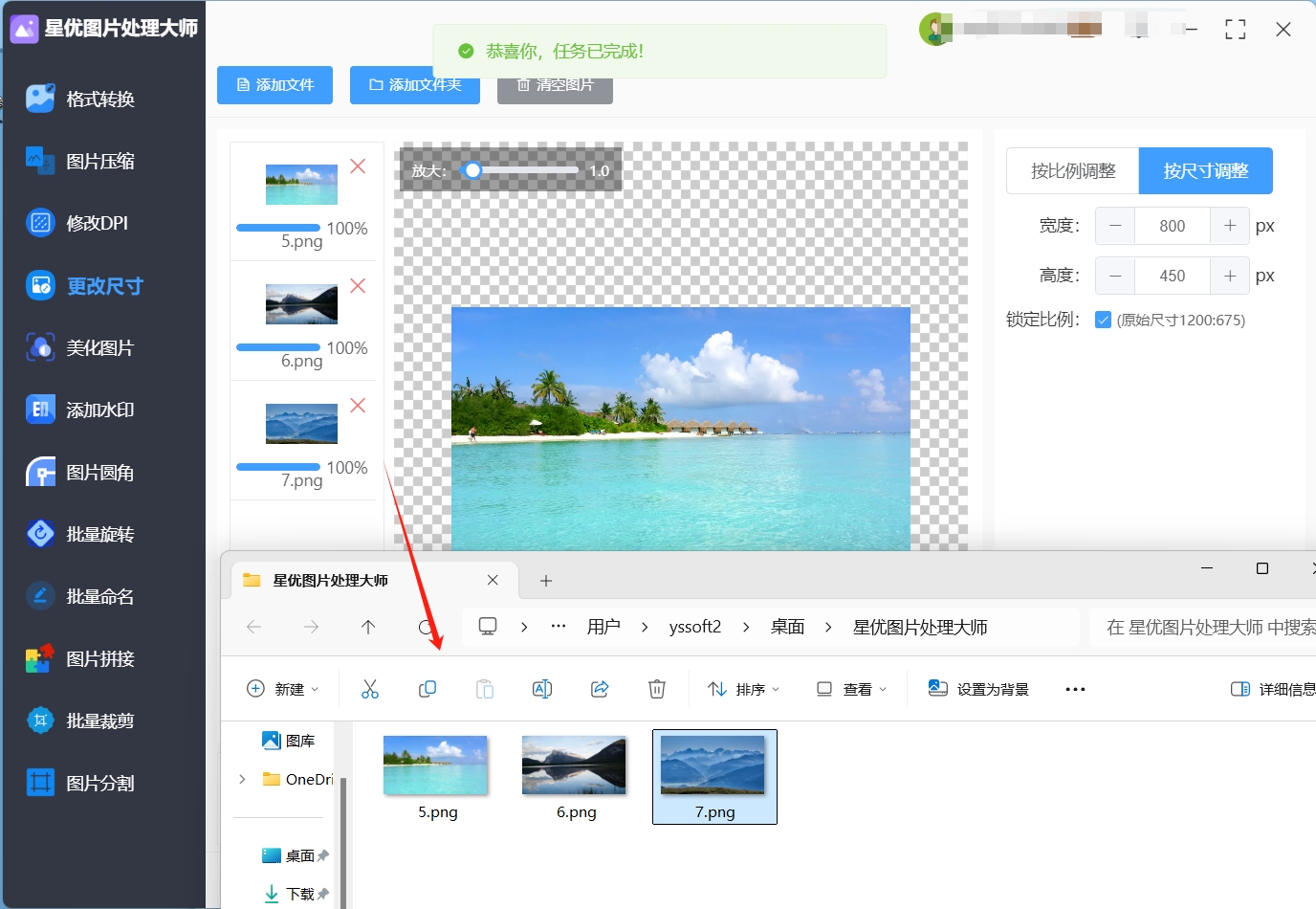Click 图库 in Explorer navigation pane
Viewport: 1316px width, 909px height.
[288, 741]
